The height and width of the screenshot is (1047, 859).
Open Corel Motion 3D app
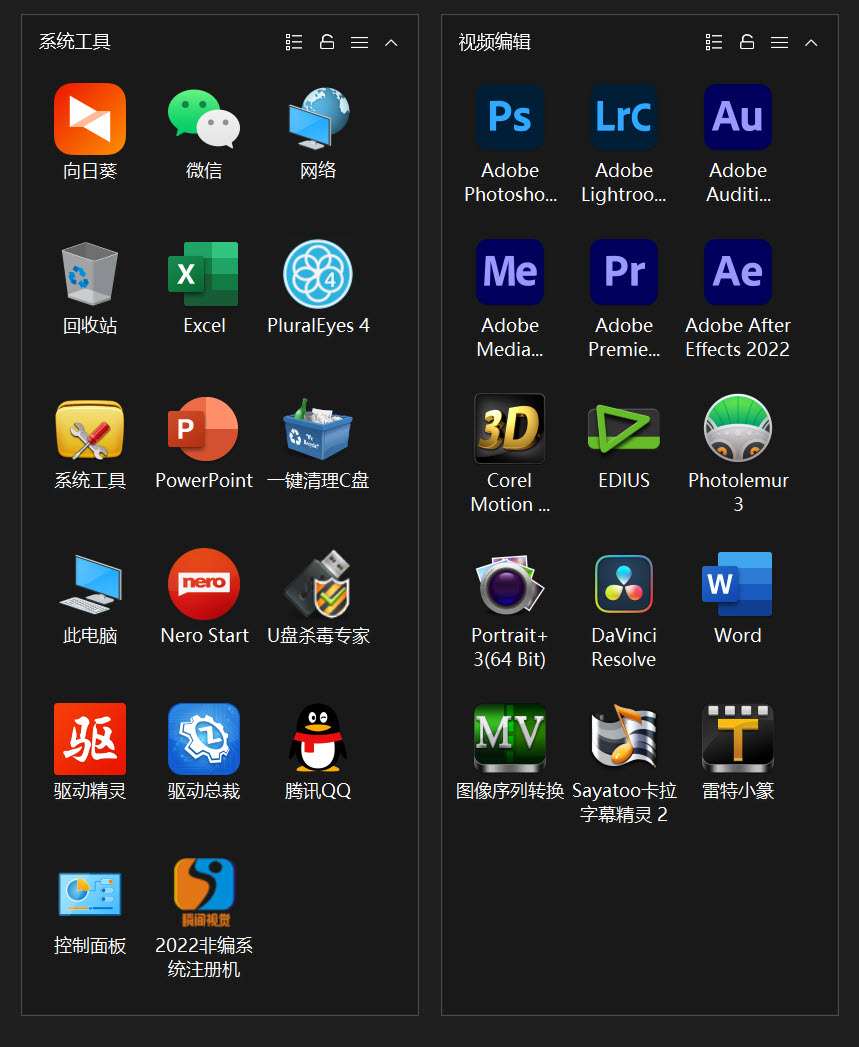point(510,428)
